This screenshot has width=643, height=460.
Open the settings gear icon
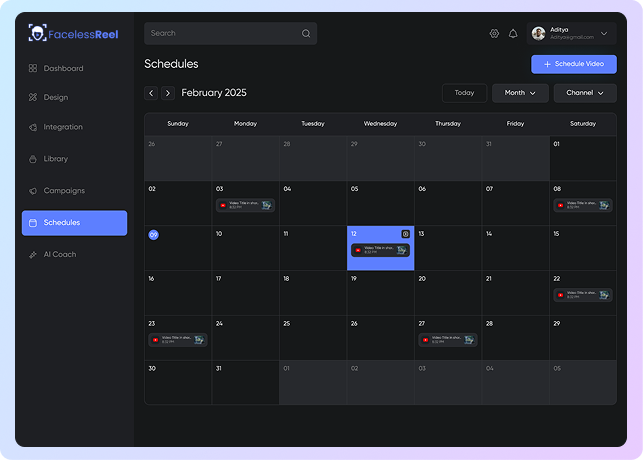click(x=494, y=34)
